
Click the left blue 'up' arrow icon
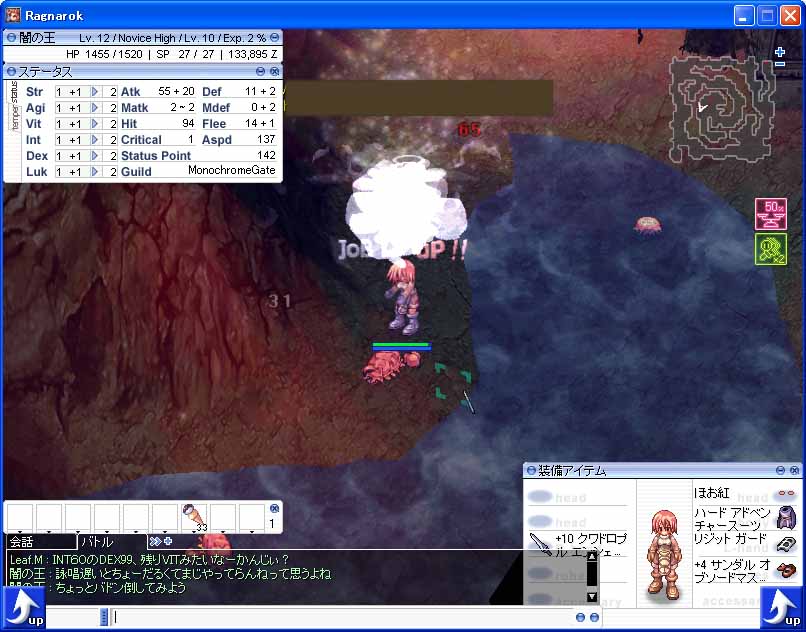tap(22, 607)
